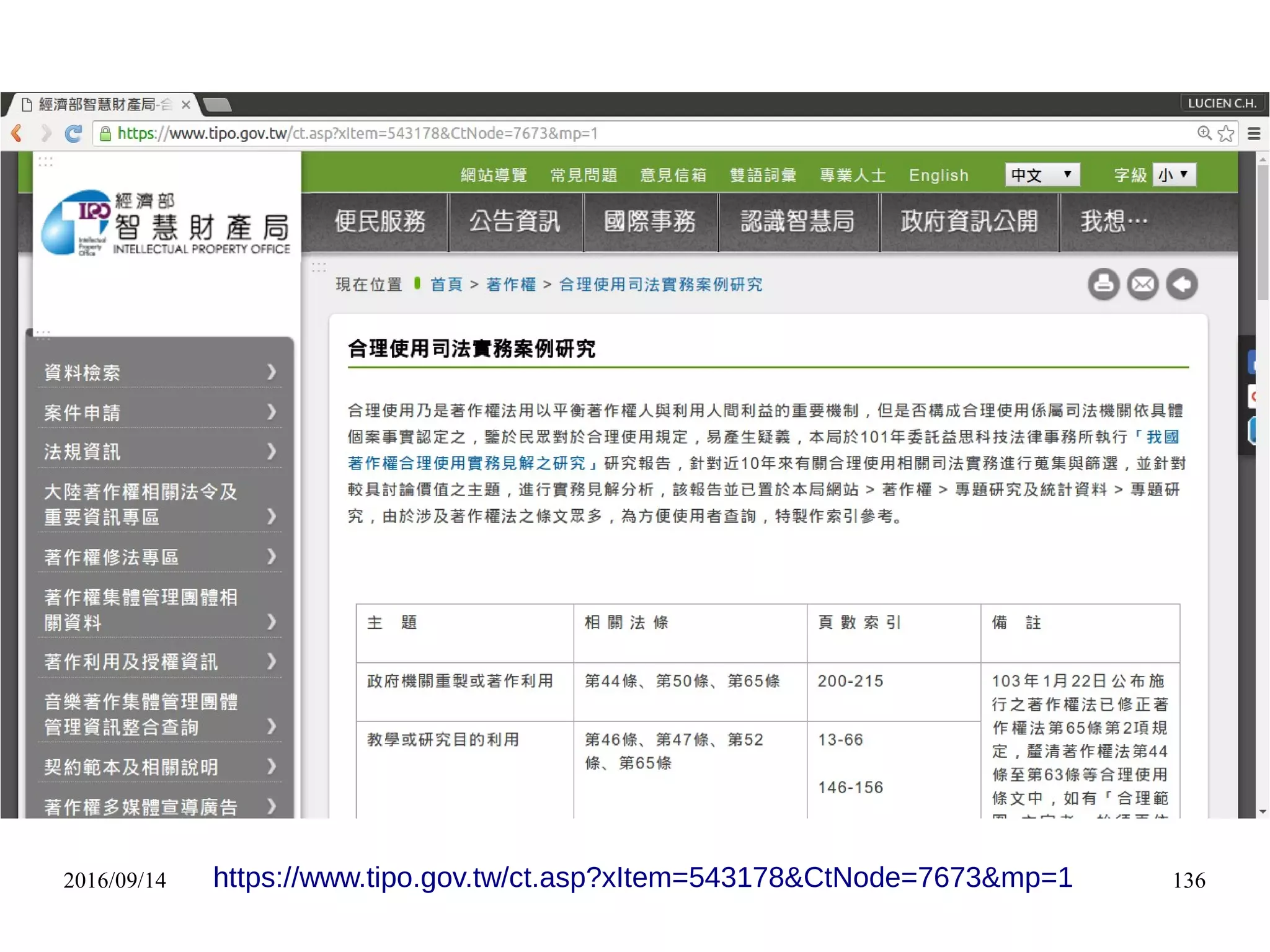The image size is (1270, 952).
Task: Open a new browser tab
Action: coord(217,104)
